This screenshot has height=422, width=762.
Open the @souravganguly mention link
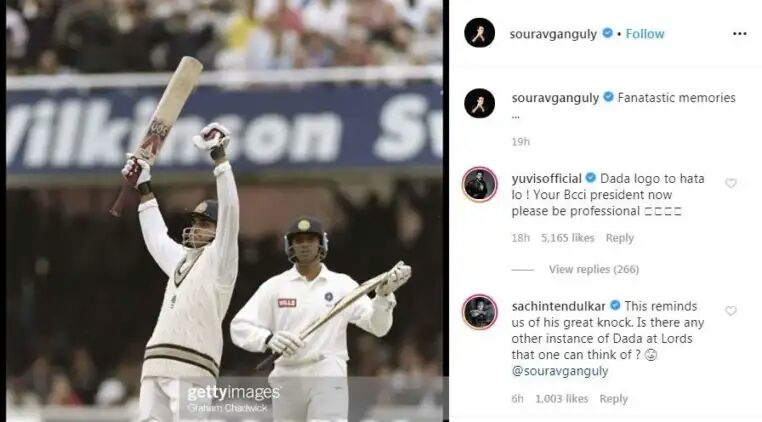pyautogui.click(x=560, y=371)
